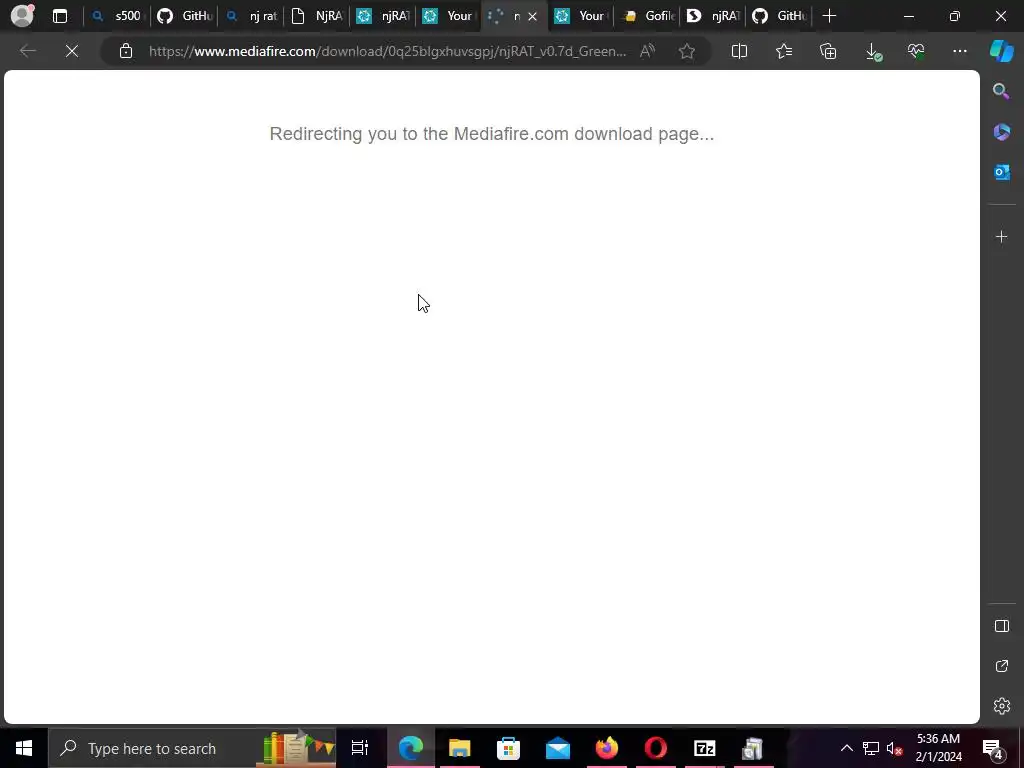The width and height of the screenshot is (1024, 768).
Task: Switch to the s500 search tab
Action: point(117,16)
